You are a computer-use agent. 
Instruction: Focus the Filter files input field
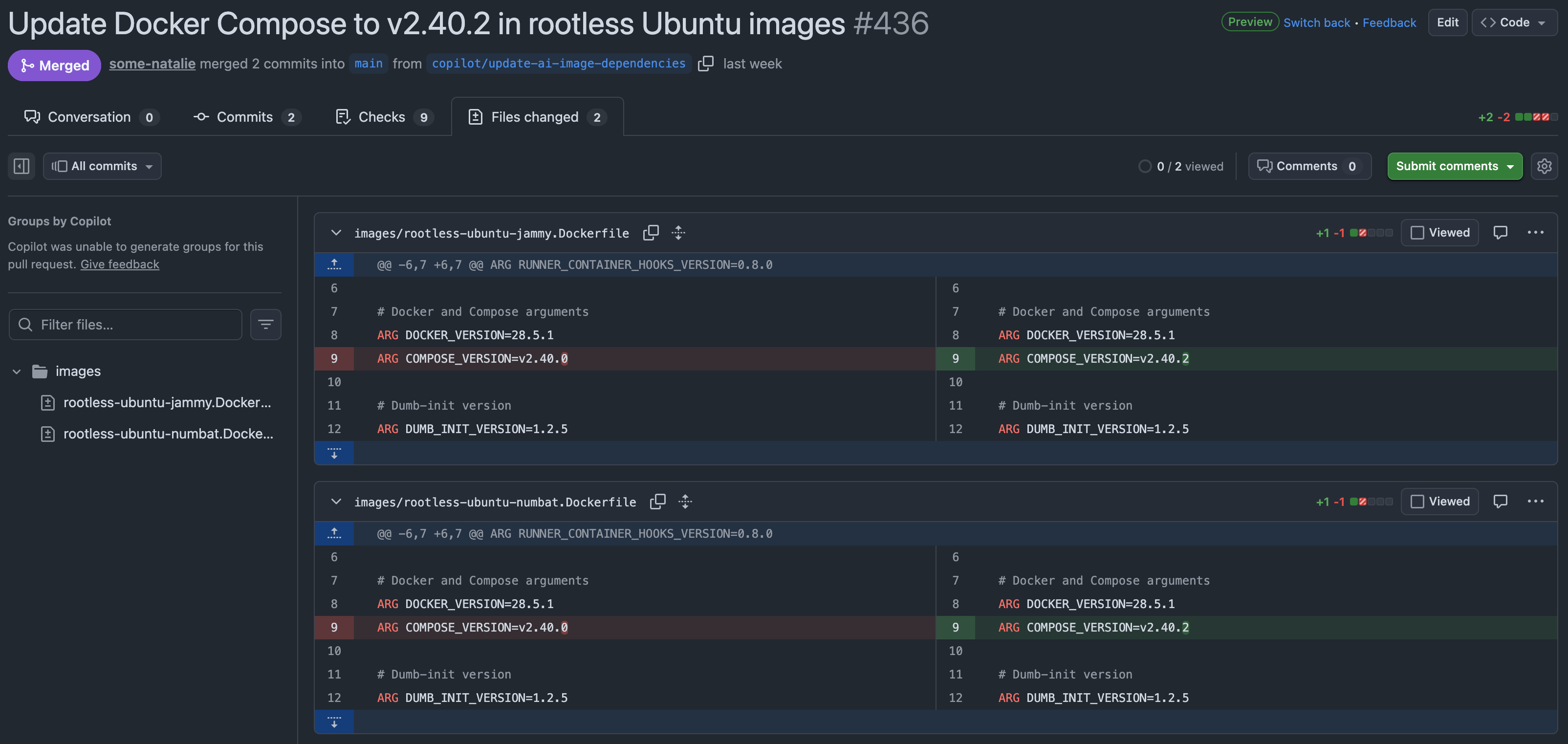pyautogui.click(x=126, y=325)
